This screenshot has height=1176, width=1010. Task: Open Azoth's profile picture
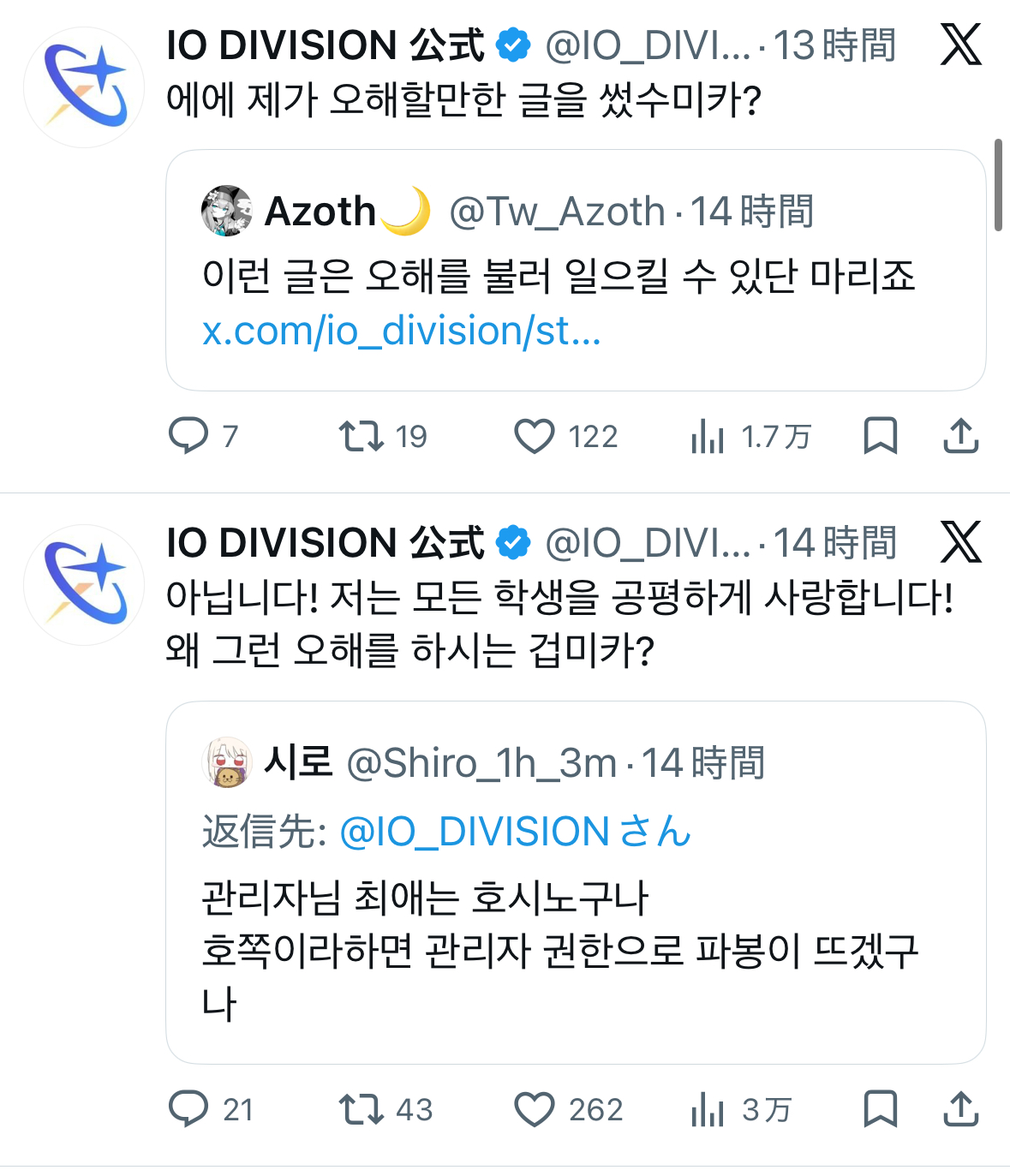226,211
